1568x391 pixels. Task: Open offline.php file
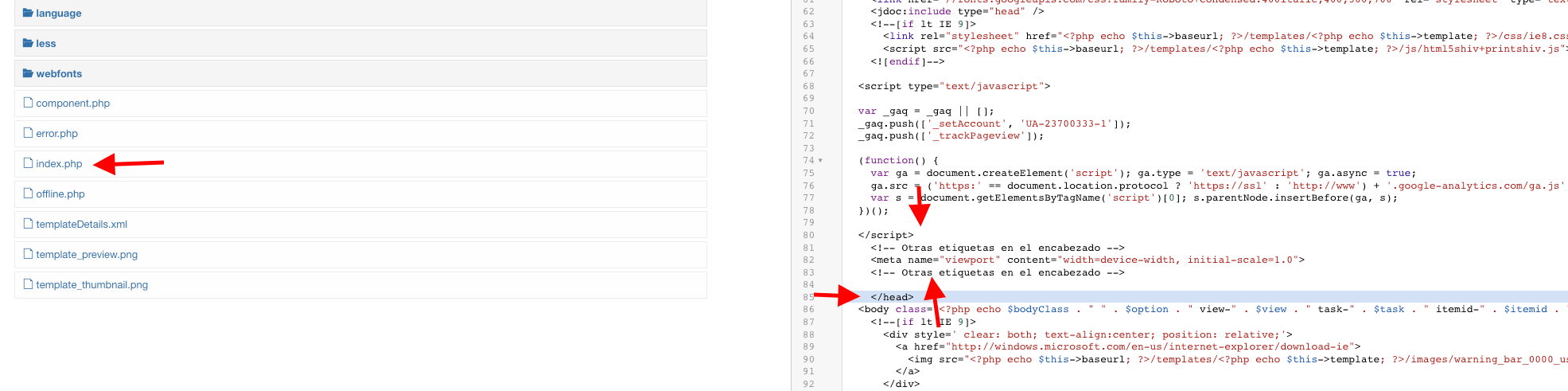(60, 194)
